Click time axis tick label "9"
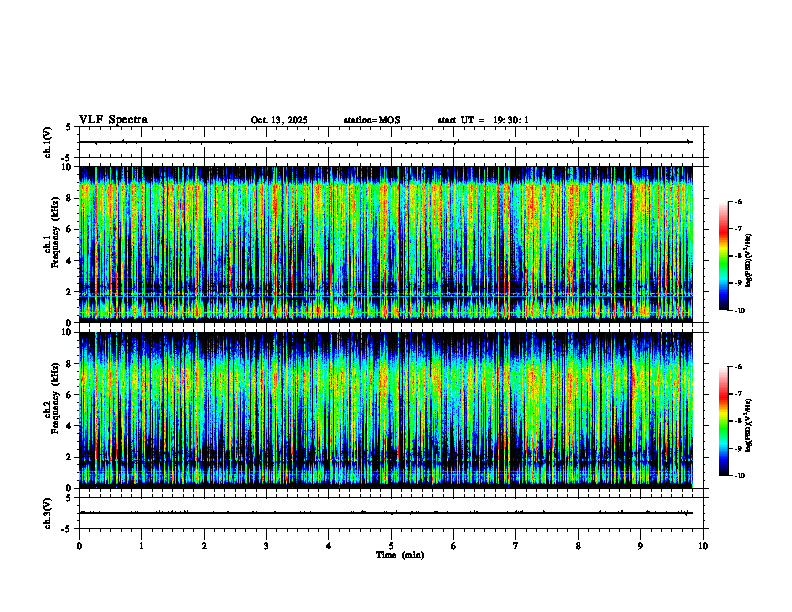Image resolution: width=792 pixels, height=612 pixels. [640, 546]
